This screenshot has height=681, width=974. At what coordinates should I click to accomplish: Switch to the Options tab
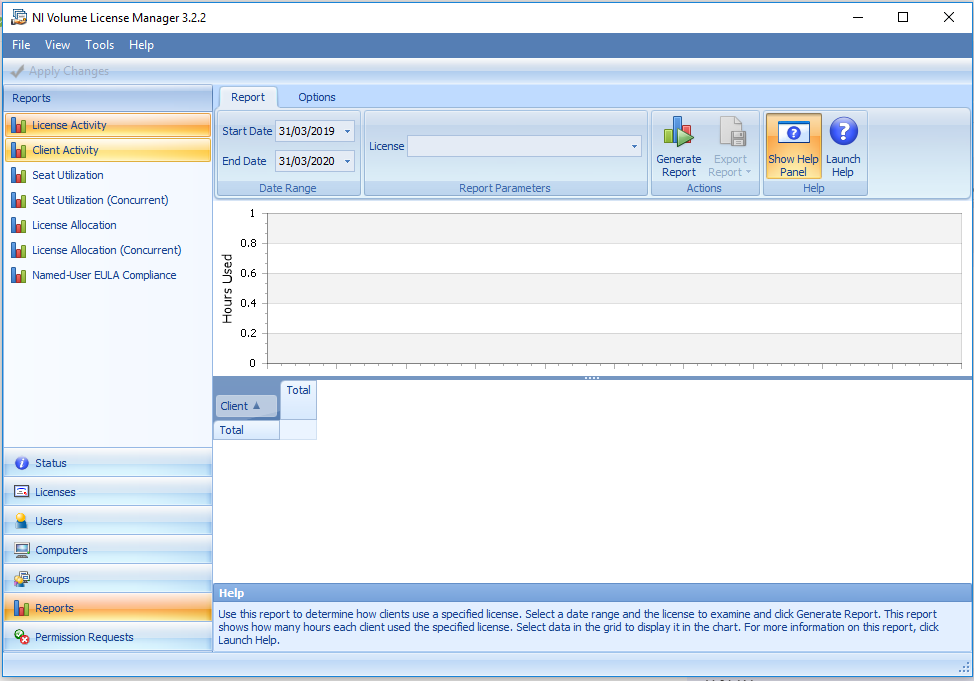click(x=316, y=97)
